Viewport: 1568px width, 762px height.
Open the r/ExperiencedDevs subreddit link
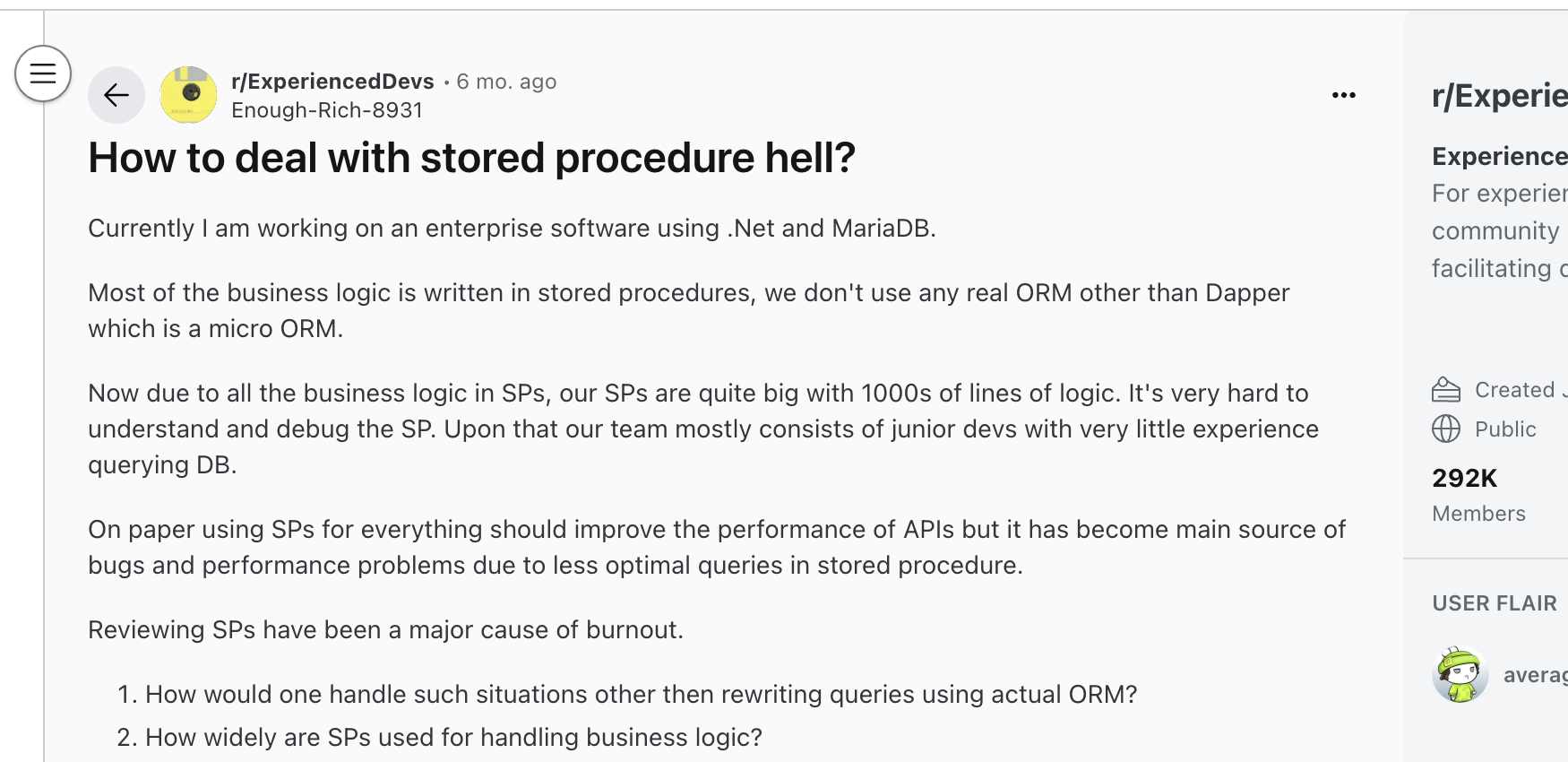coord(332,82)
